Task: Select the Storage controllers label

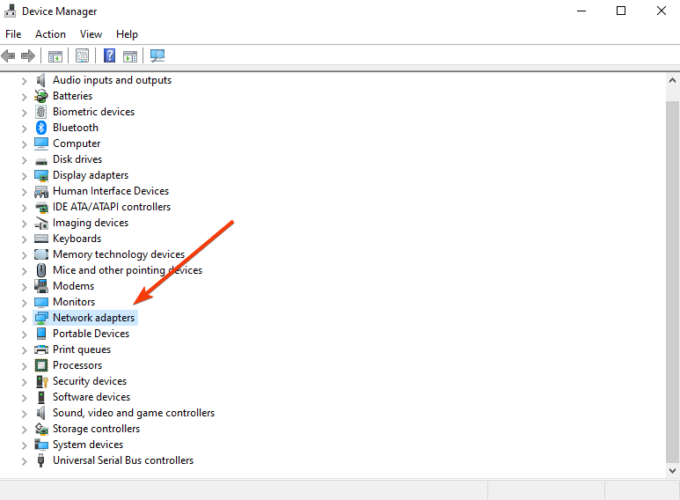Action: [x=96, y=429]
